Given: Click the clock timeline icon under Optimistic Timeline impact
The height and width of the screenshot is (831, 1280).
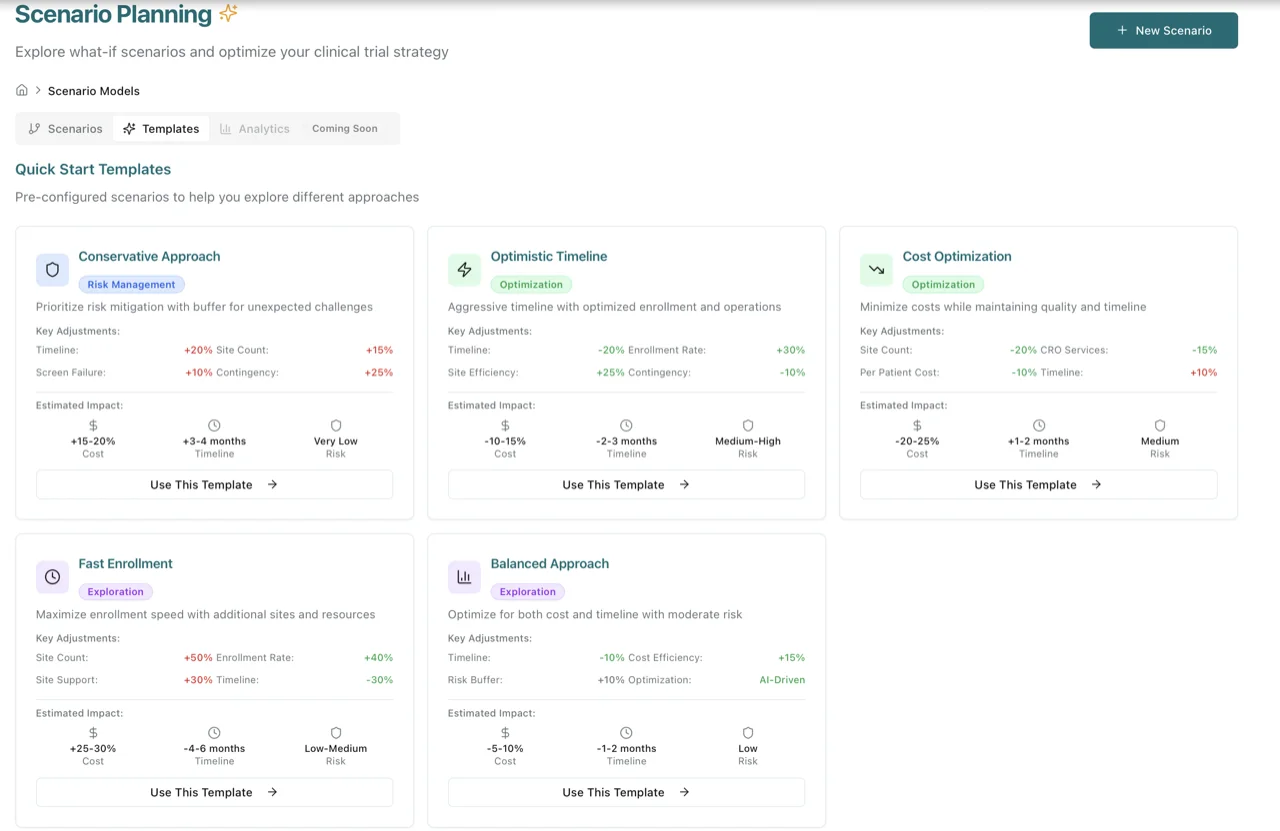Looking at the screenshot, I should [x=626, y=425].
